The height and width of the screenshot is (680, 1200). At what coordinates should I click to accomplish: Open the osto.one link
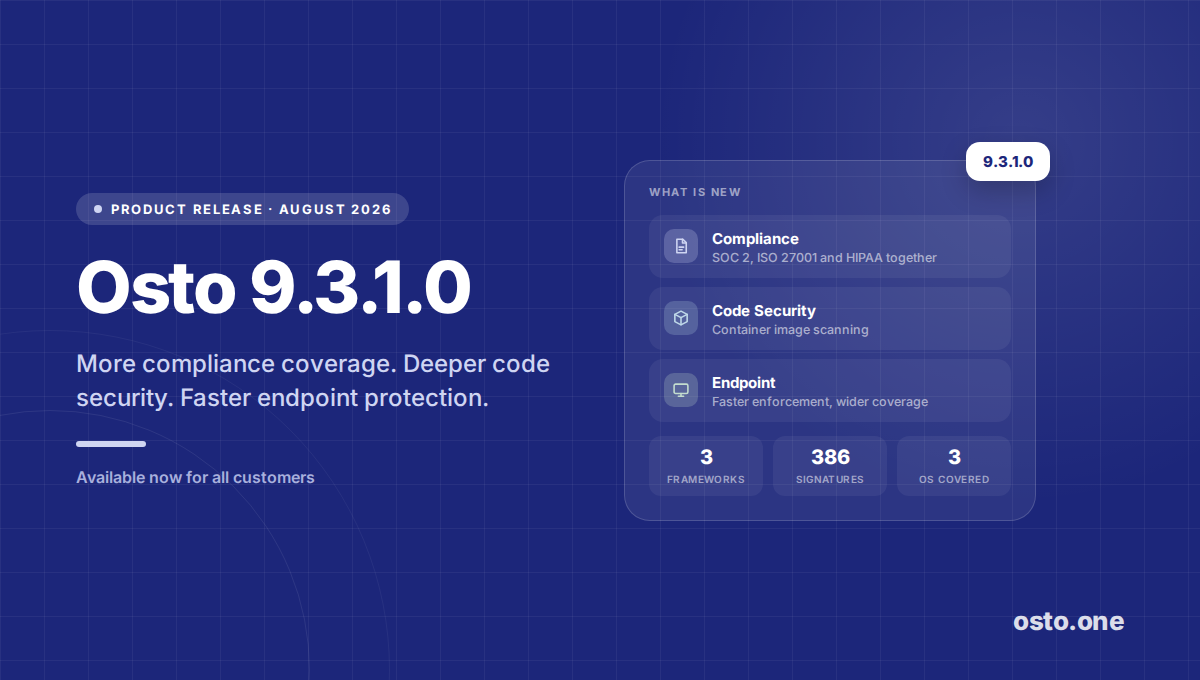point(1068,622)
